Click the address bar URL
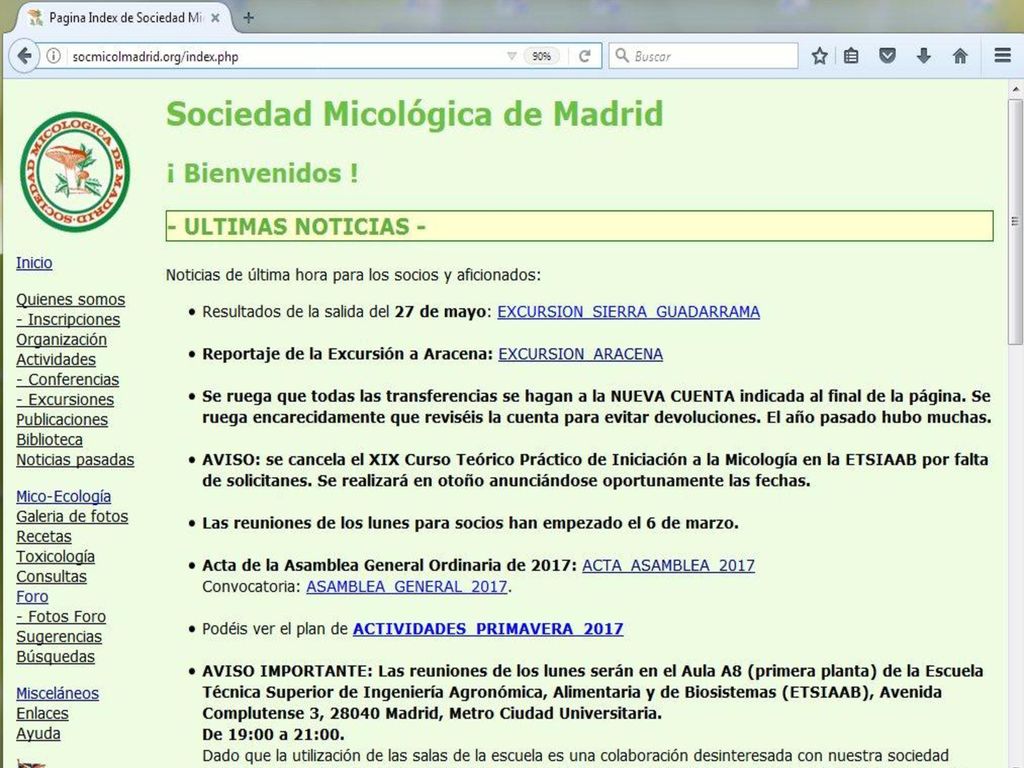Screen dimensions: 1024x768 (x=155, y=57)
